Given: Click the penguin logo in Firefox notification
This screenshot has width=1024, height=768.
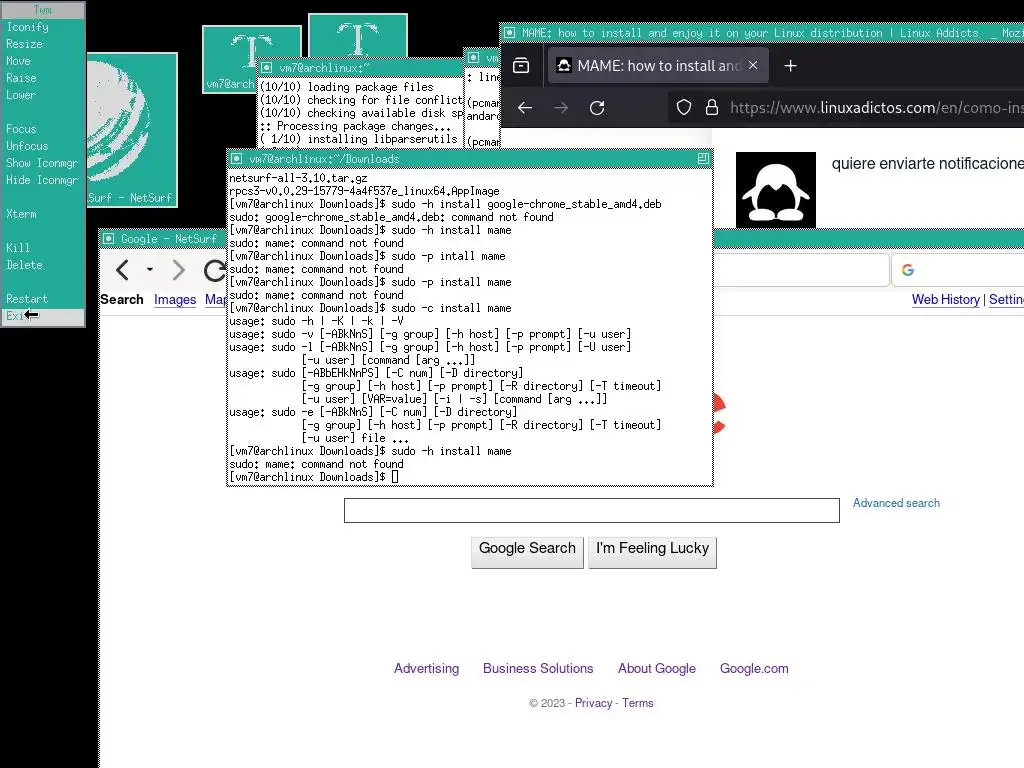Looking at the screenshot, I should pyautogui.click(x=776, y=190).
